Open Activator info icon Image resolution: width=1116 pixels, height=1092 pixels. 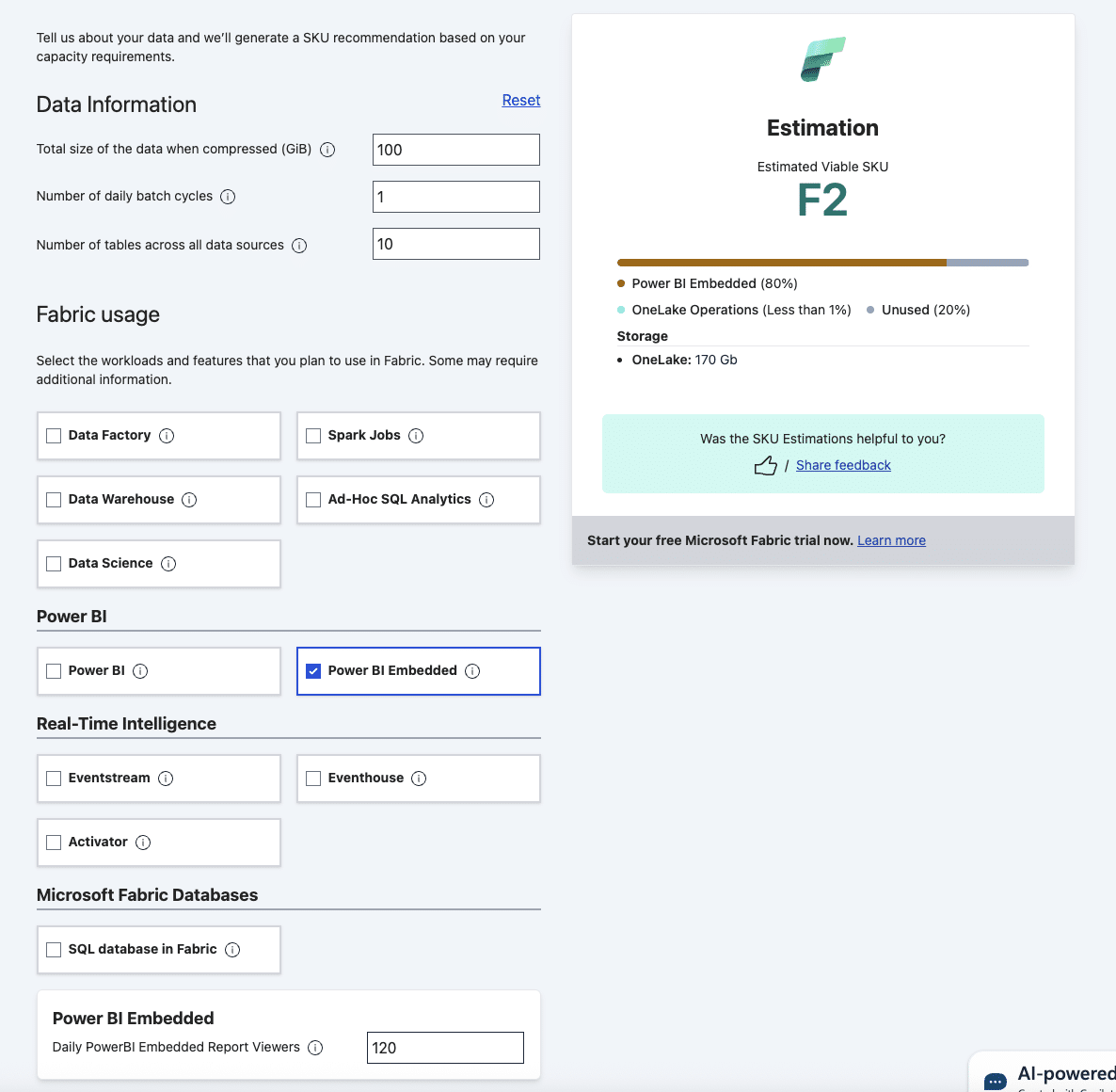pyautogui.click(x=143, y=843)
